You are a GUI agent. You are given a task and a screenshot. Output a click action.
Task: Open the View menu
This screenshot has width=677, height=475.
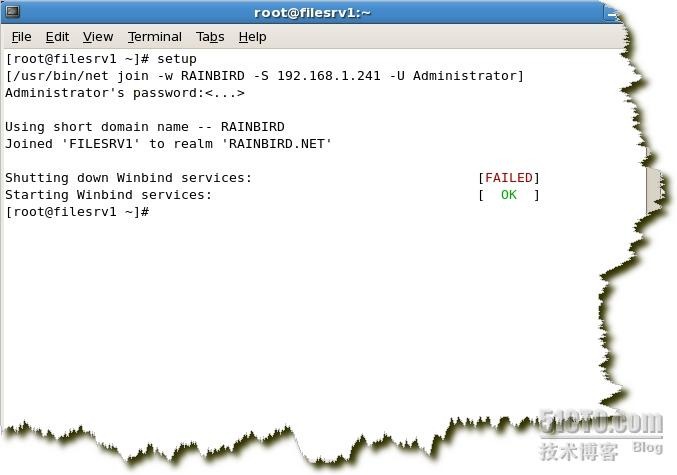pos(98,37)
